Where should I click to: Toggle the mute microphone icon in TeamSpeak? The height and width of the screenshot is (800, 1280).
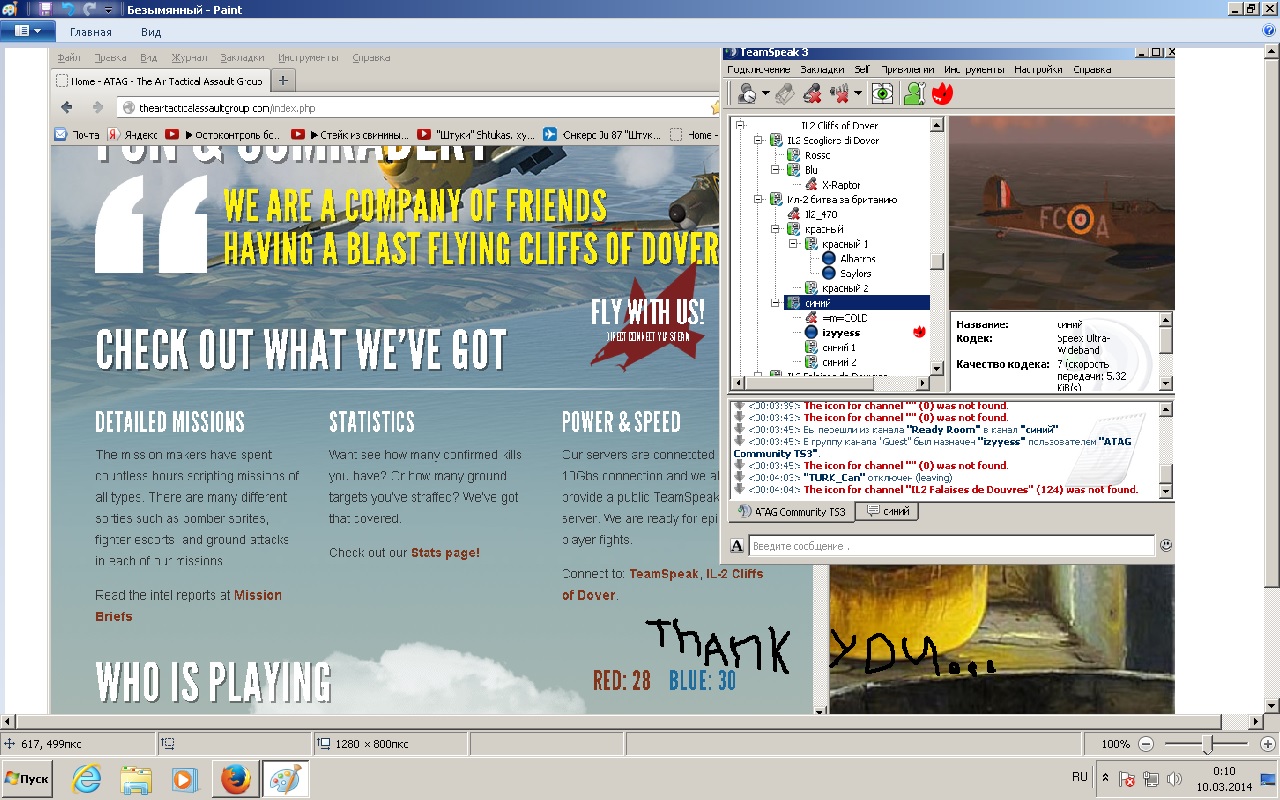tap(813, 94)
